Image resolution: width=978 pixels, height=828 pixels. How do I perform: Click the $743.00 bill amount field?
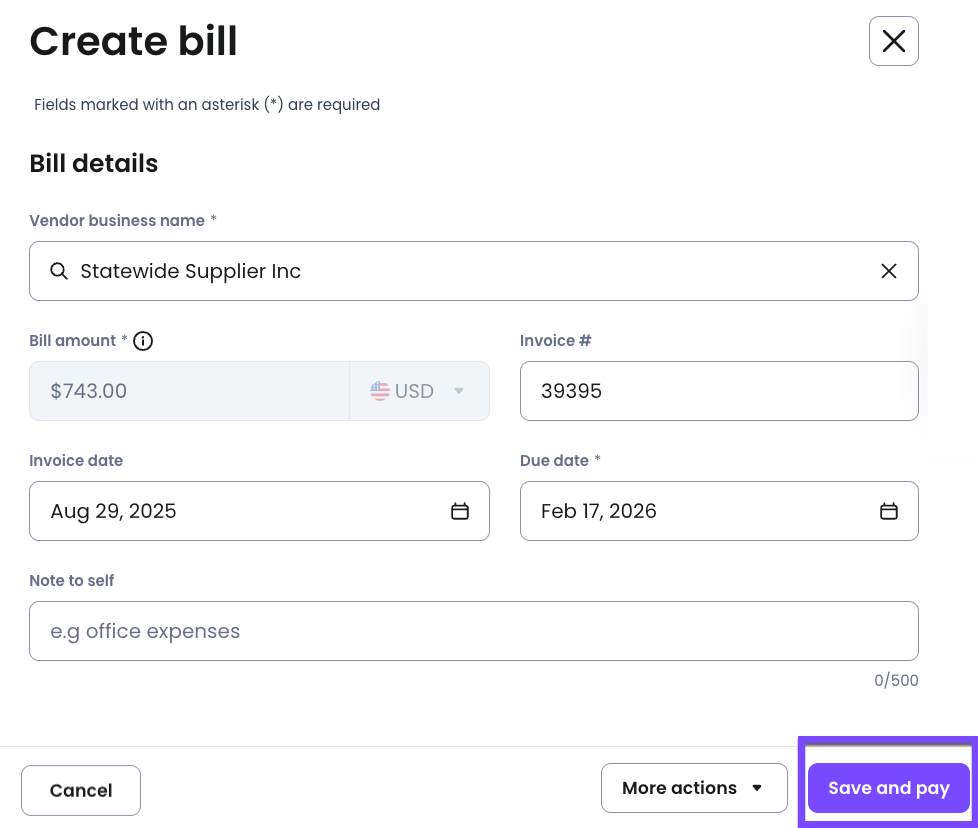pos(189,391)
